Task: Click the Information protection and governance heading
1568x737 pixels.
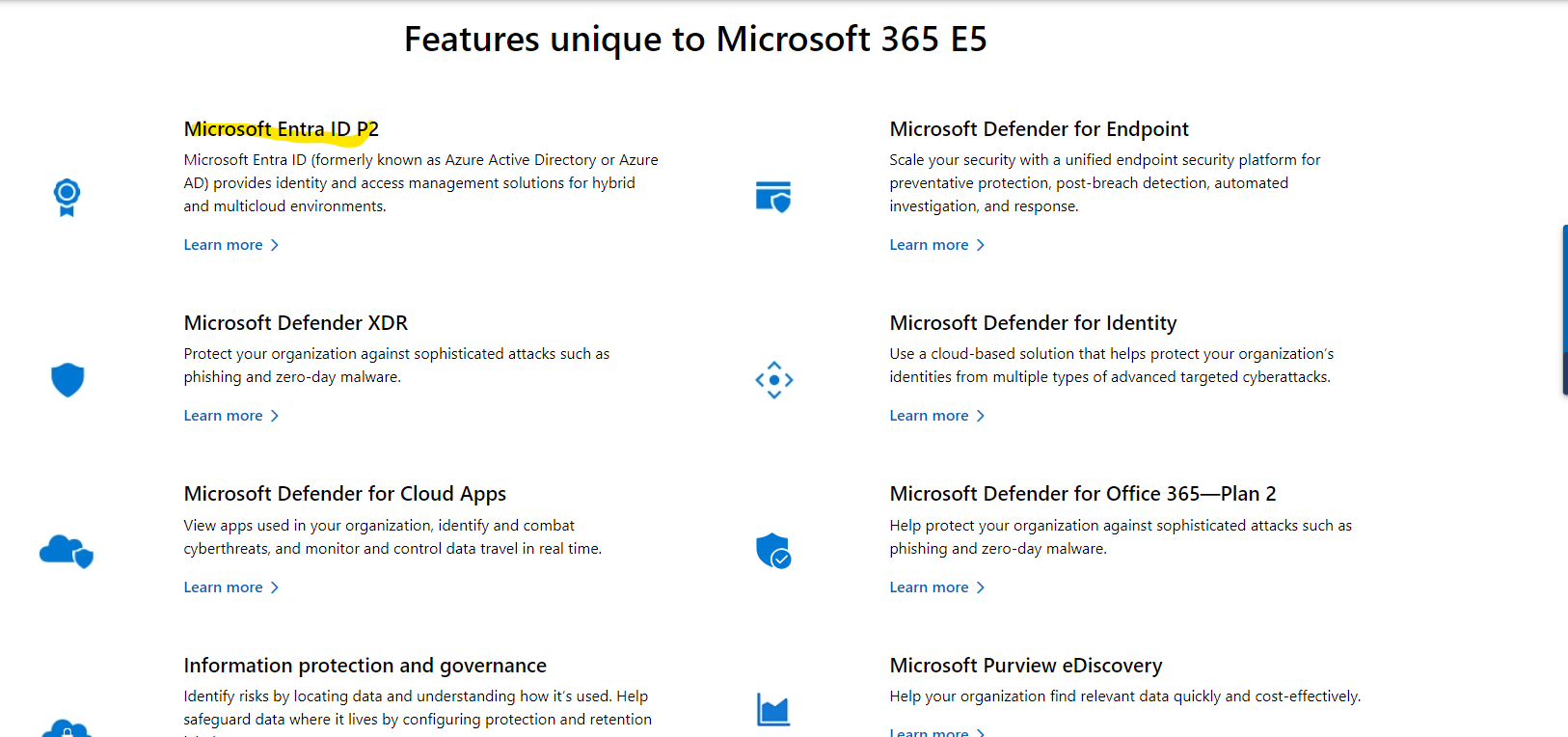Action: click(x=365, y=666)
